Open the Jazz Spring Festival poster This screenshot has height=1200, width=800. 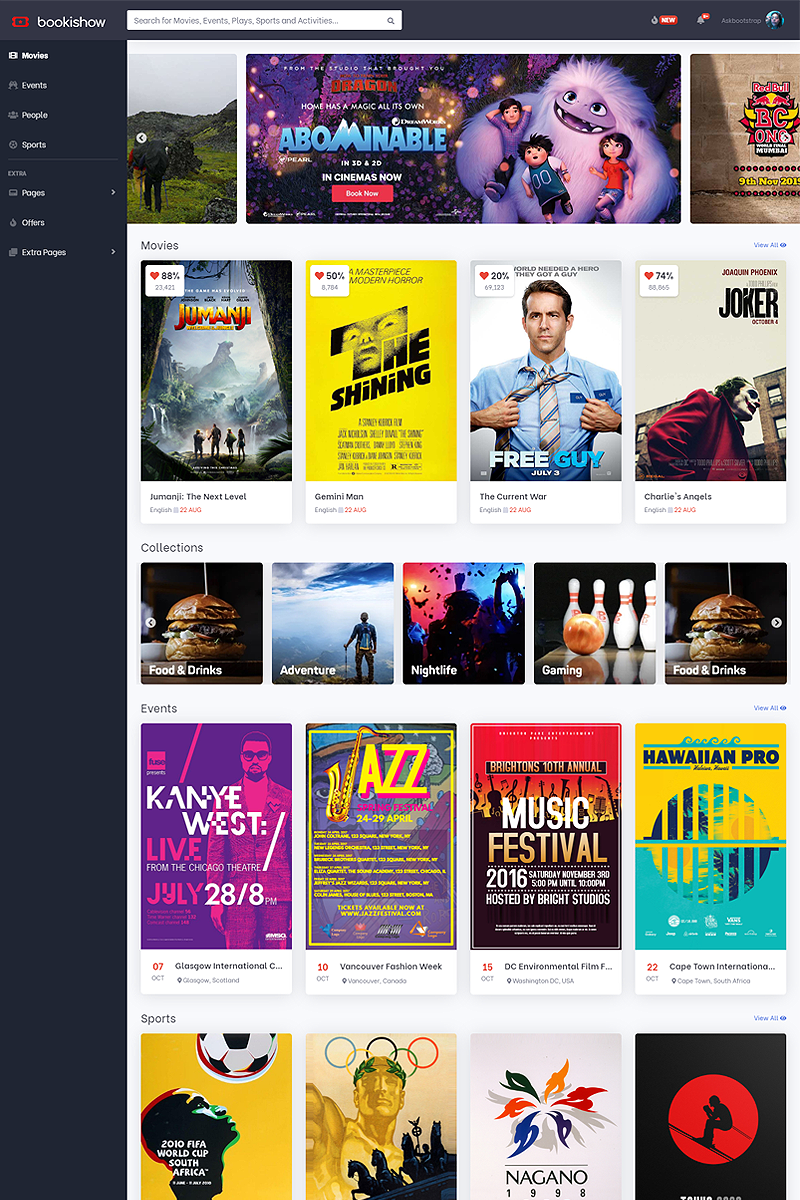click(x=381, y=836)
